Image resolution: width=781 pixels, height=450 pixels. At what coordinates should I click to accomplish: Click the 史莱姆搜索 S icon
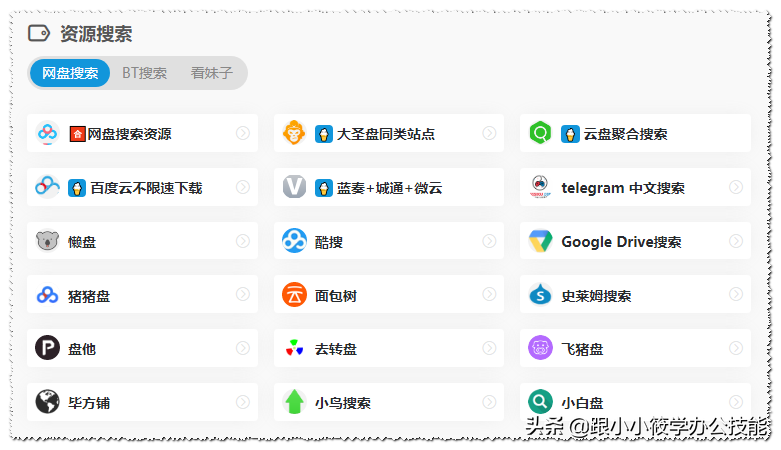[540, 295]
